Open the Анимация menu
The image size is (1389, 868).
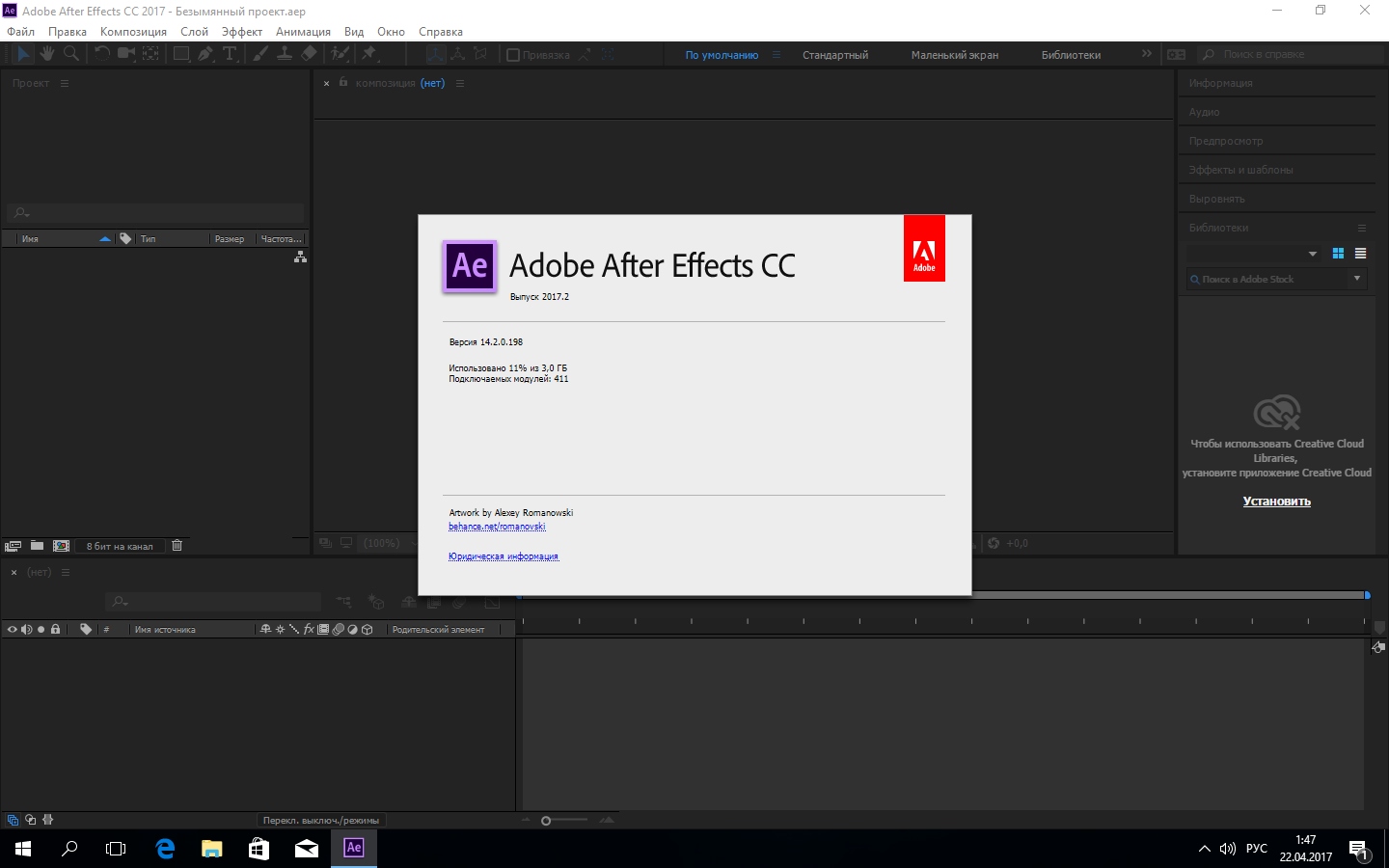[x=303, y=31]
